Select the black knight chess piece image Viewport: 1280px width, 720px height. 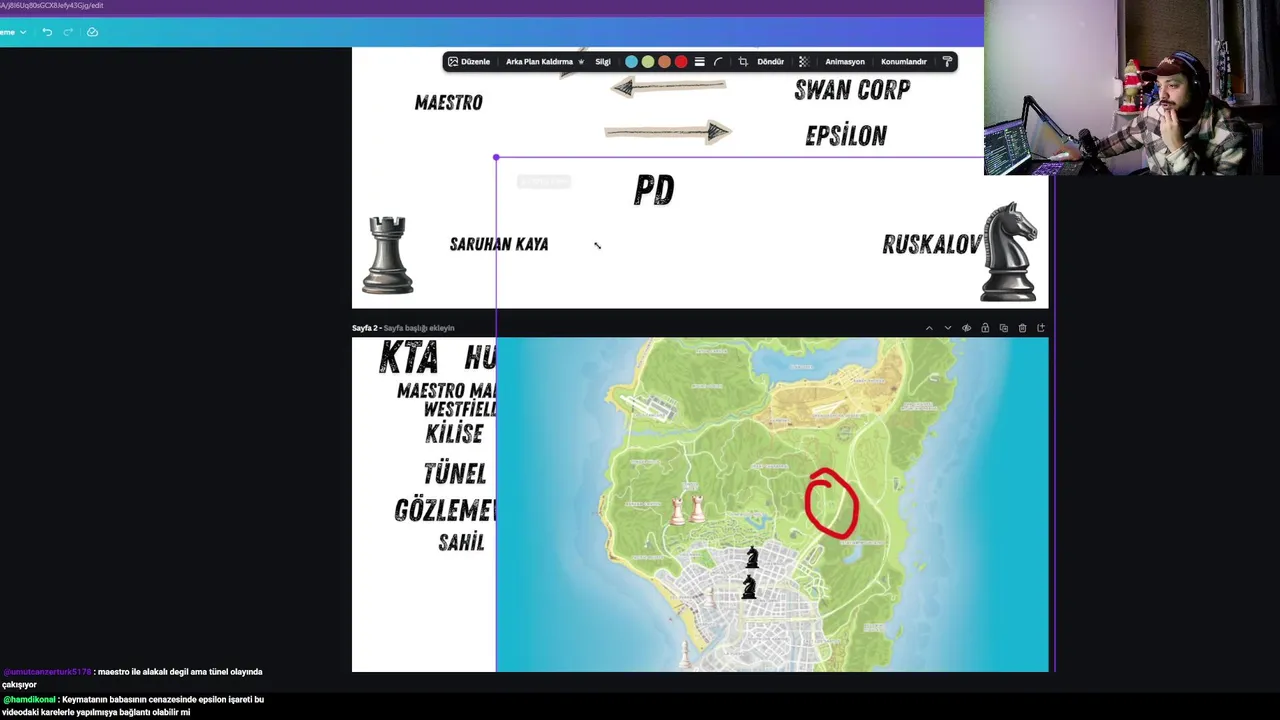coord(1010,251)
